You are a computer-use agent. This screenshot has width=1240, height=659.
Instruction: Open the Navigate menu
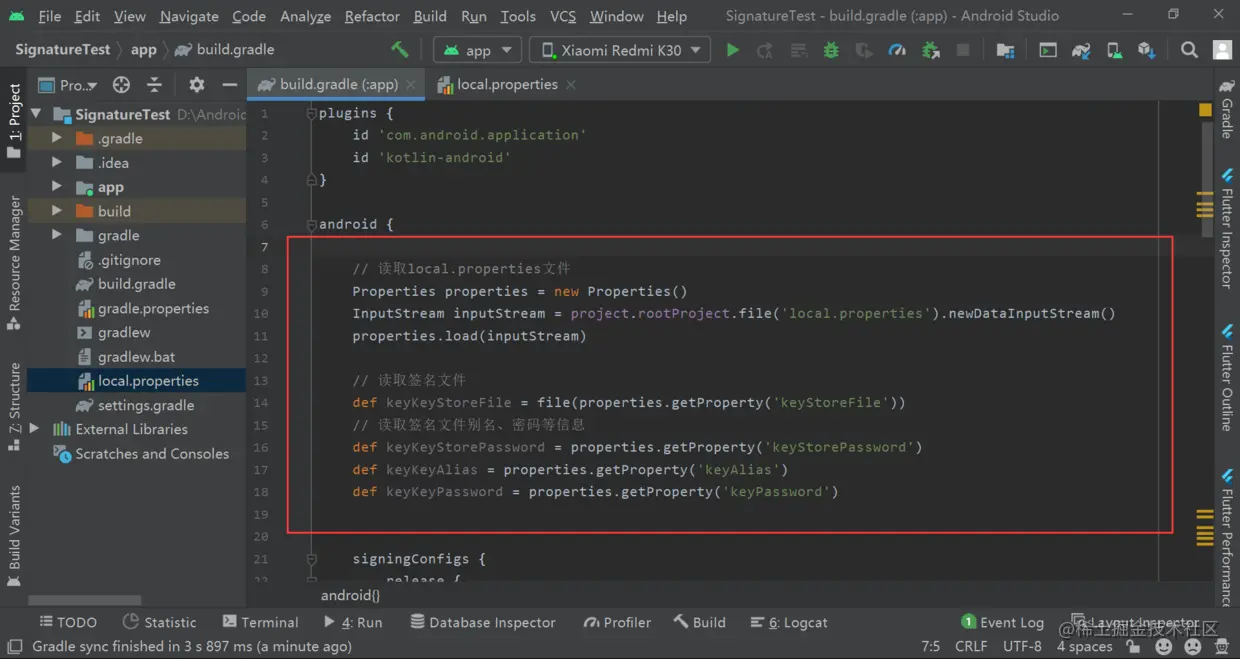pos(189,16)
